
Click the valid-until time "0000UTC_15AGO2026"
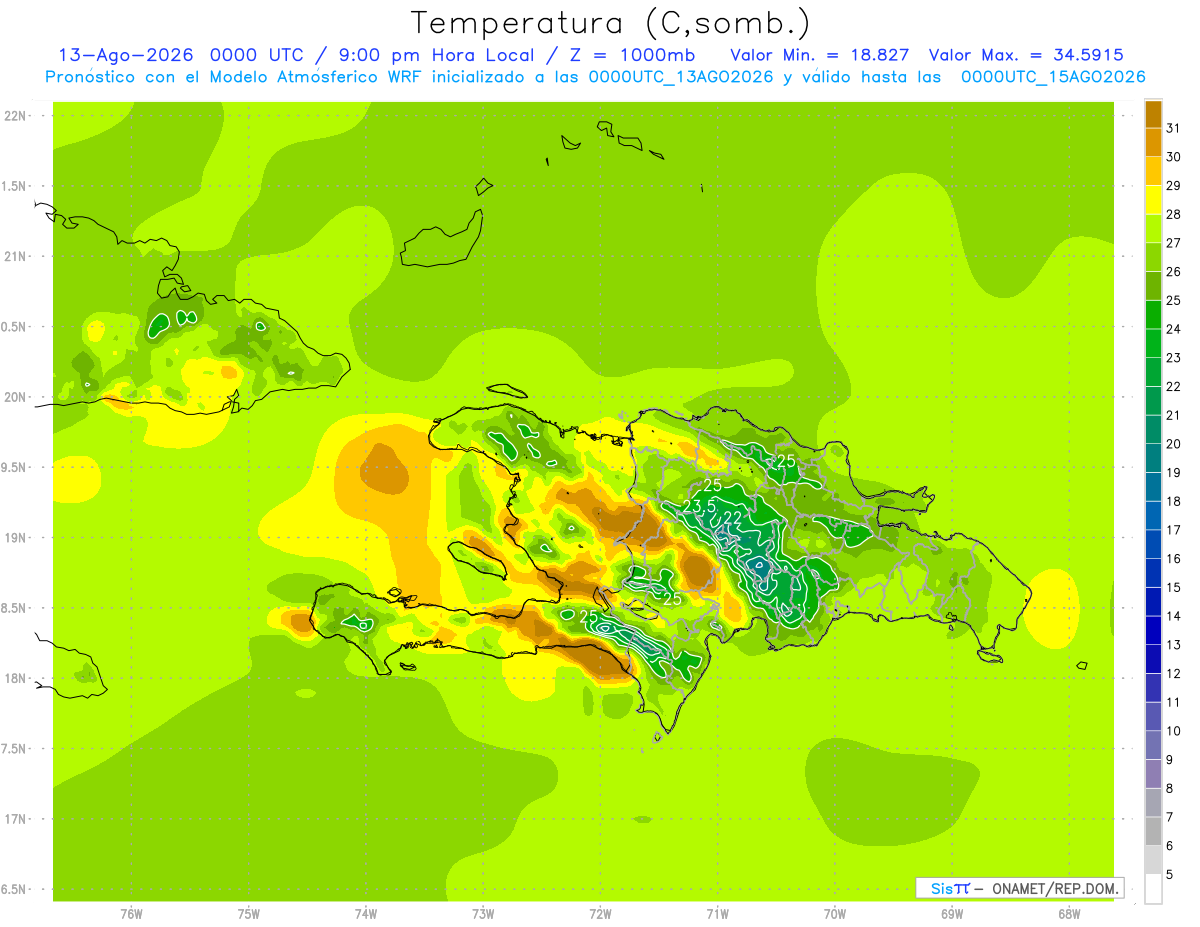tap(1053, 77)
